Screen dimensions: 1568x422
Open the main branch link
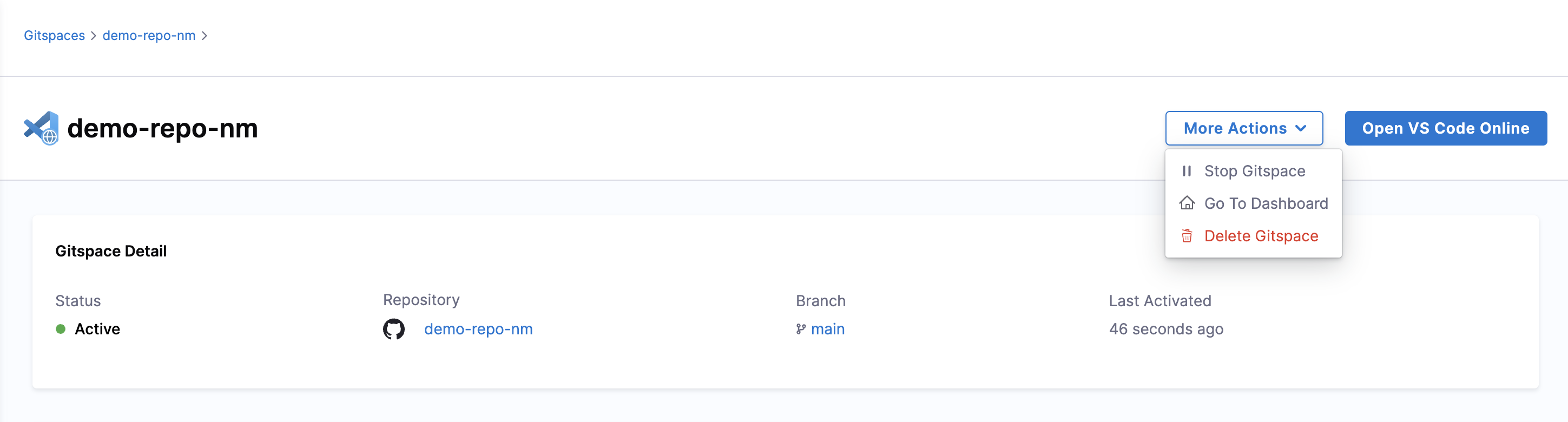click(x=827, y=329)
